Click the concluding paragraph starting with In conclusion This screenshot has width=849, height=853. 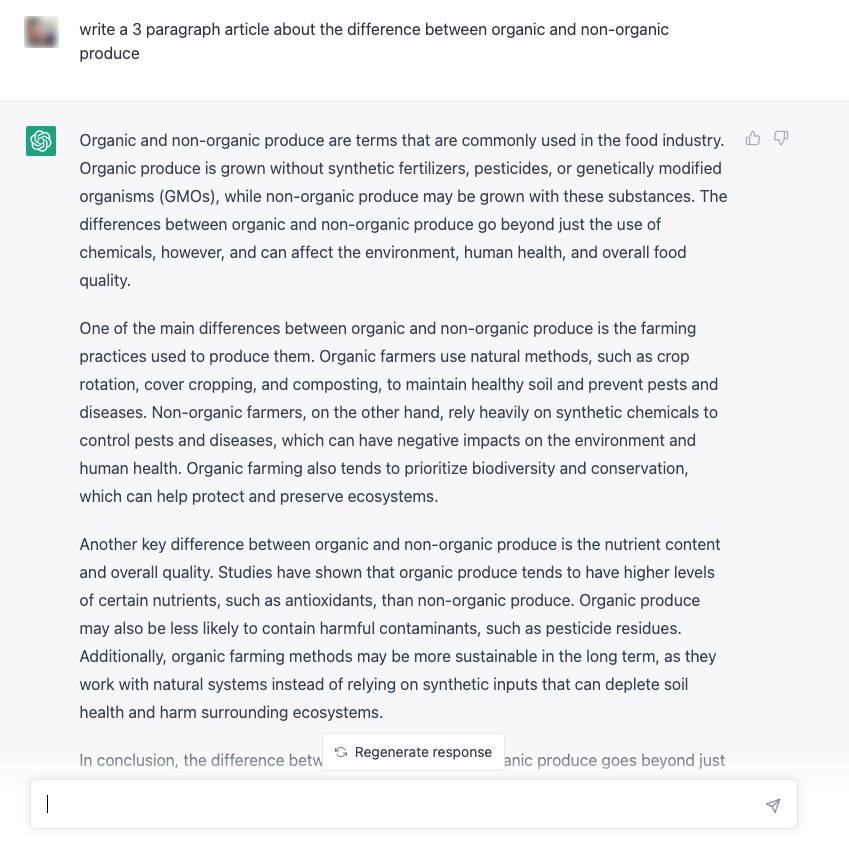tap(200, 760)
